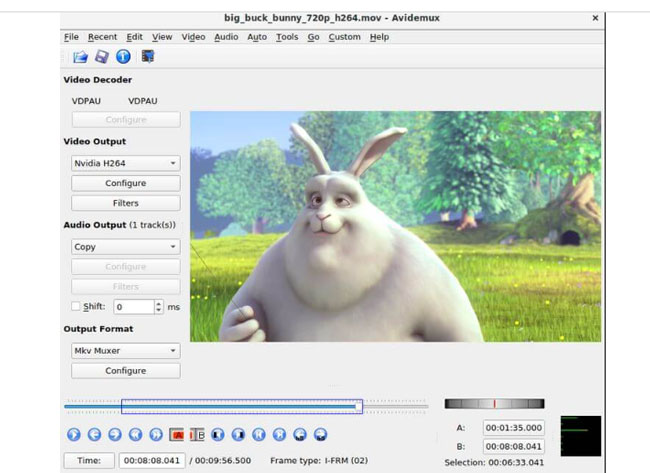This screenshot has width=650, height=473.
Task: Close the Avidemux window
Action: tap(595, 18)
